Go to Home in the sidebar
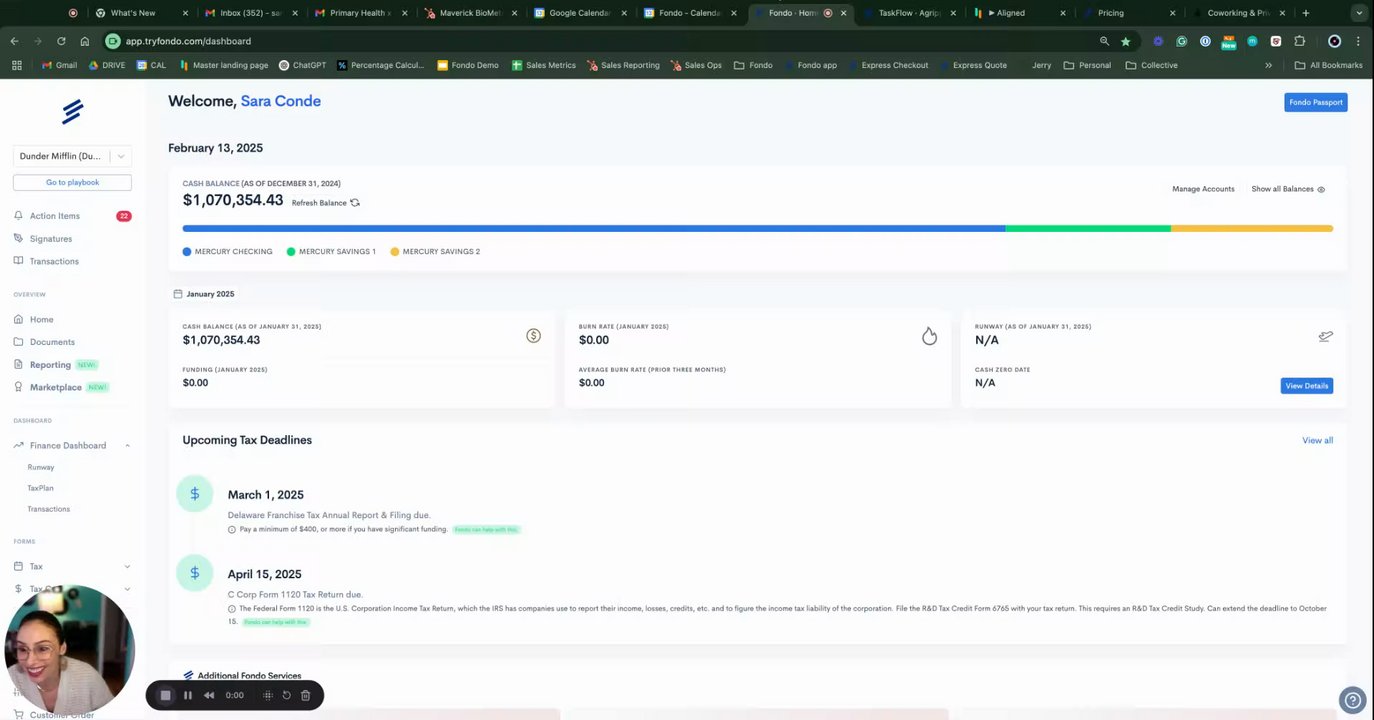 tap(41, 319)
